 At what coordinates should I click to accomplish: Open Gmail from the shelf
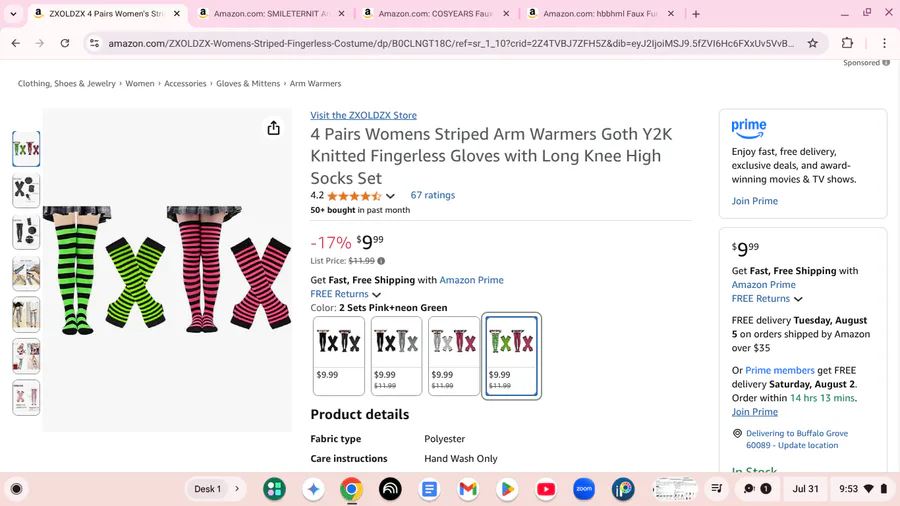(468, 489)
